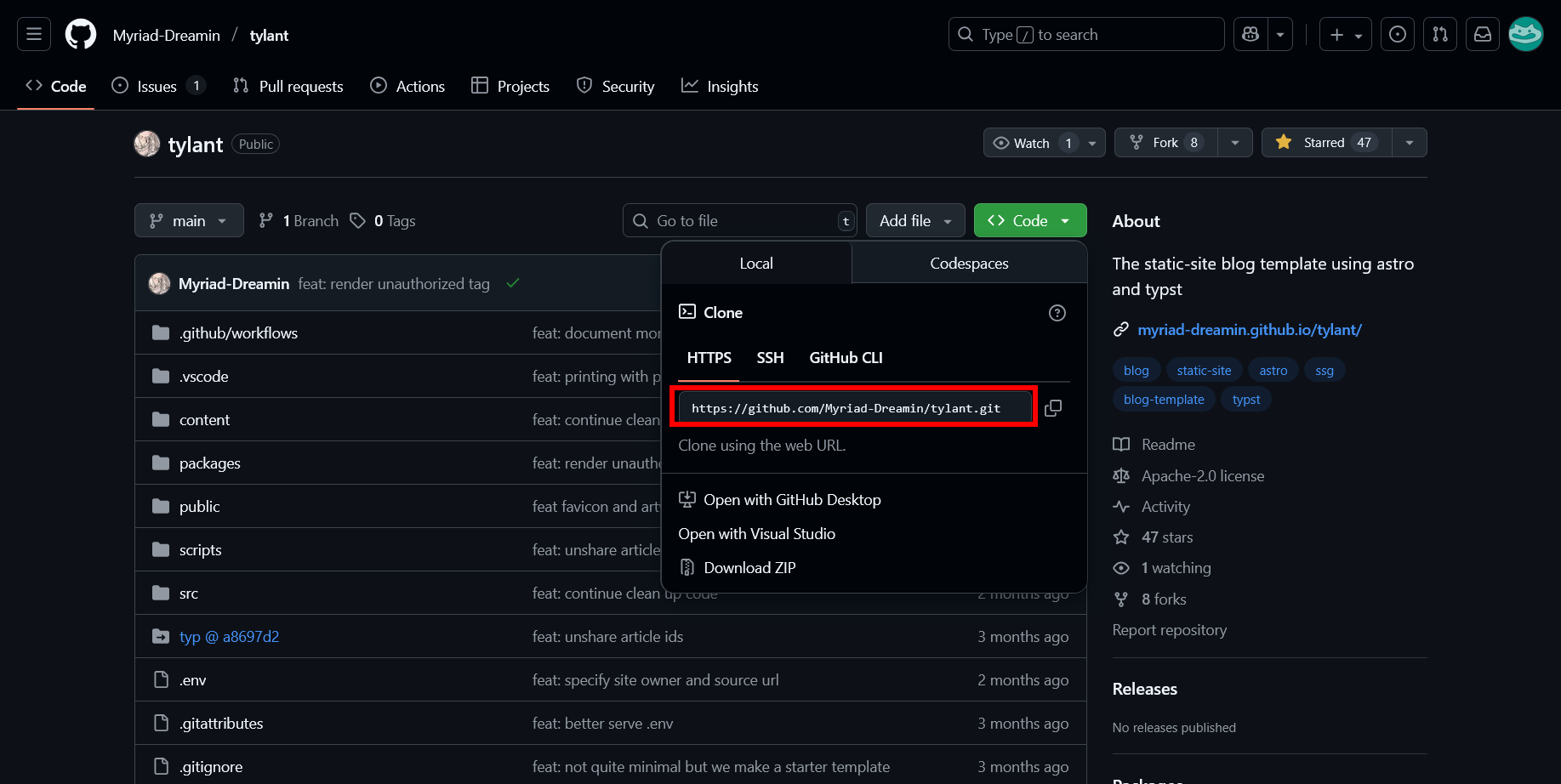Open the scripts folder
1561x784 pixels.
[x=200, y=549]
